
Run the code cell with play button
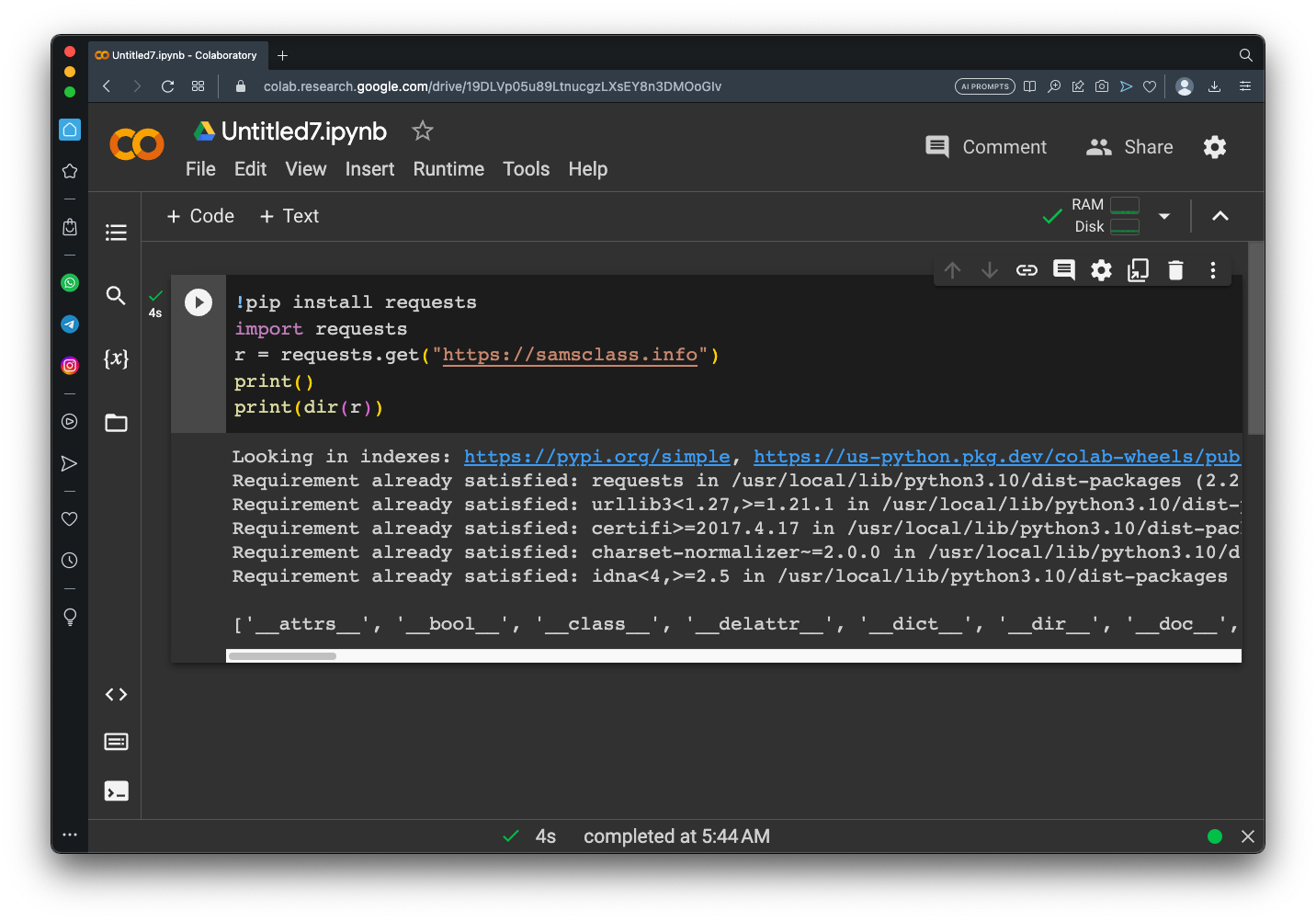point(199,302)
